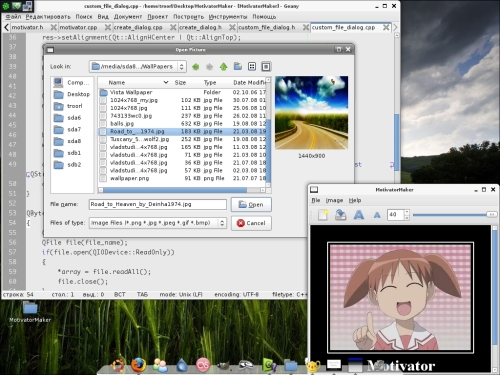500x375 pixels.
Task: Select file balls.jpg in list
Action: (x=183, y=124)
